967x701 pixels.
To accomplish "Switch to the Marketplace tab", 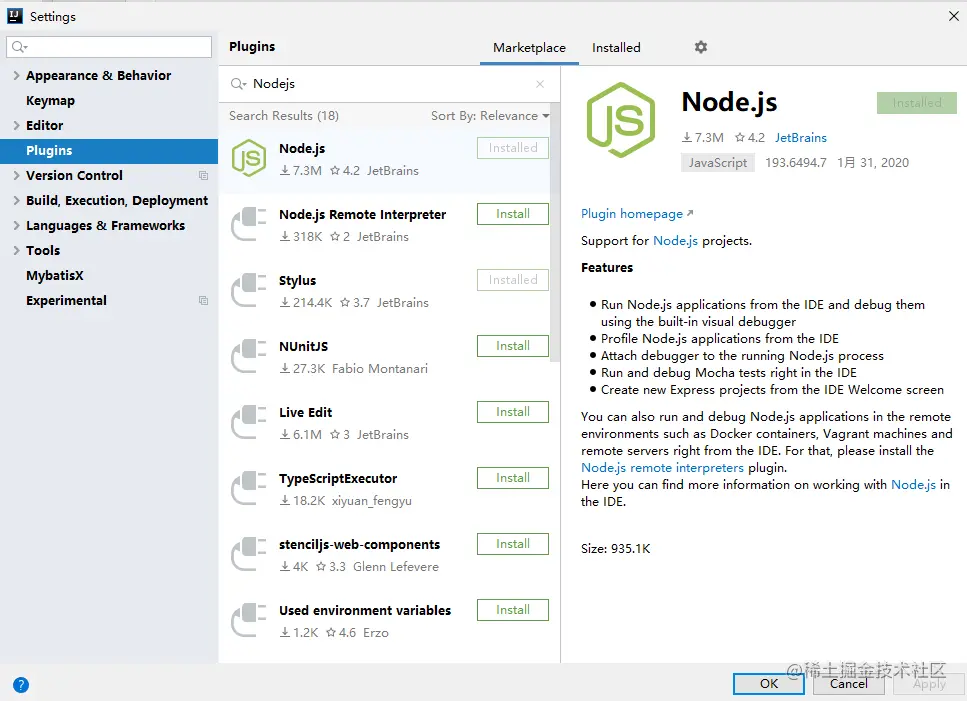I will [529, 47].
